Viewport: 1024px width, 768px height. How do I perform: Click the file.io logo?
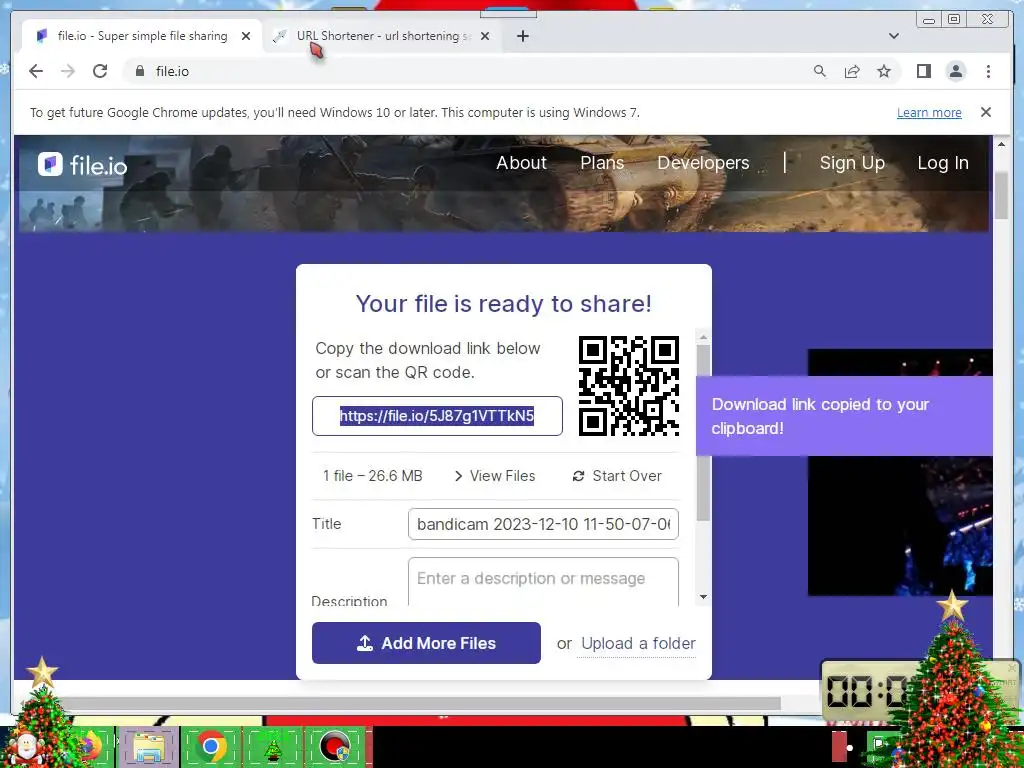pyautogui.click(x=82, y=165)
